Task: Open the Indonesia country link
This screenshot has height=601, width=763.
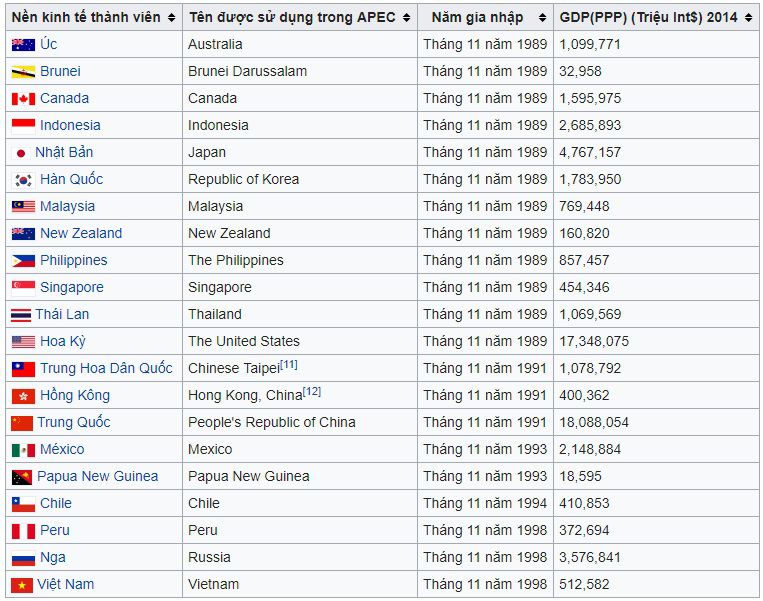Action: tap(71, 125)
